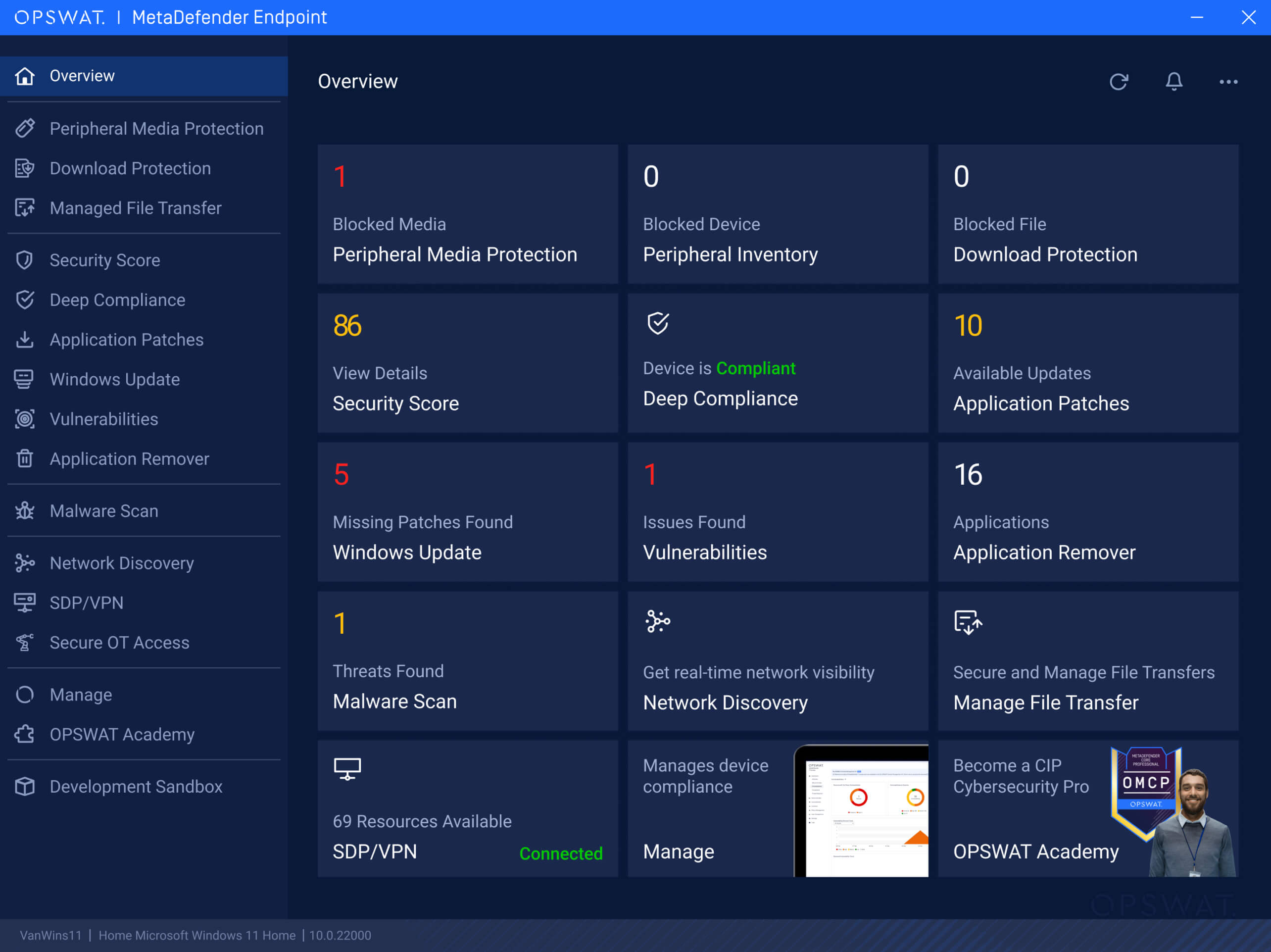Select the Application Remover trash icon

[x=25, y=458]
